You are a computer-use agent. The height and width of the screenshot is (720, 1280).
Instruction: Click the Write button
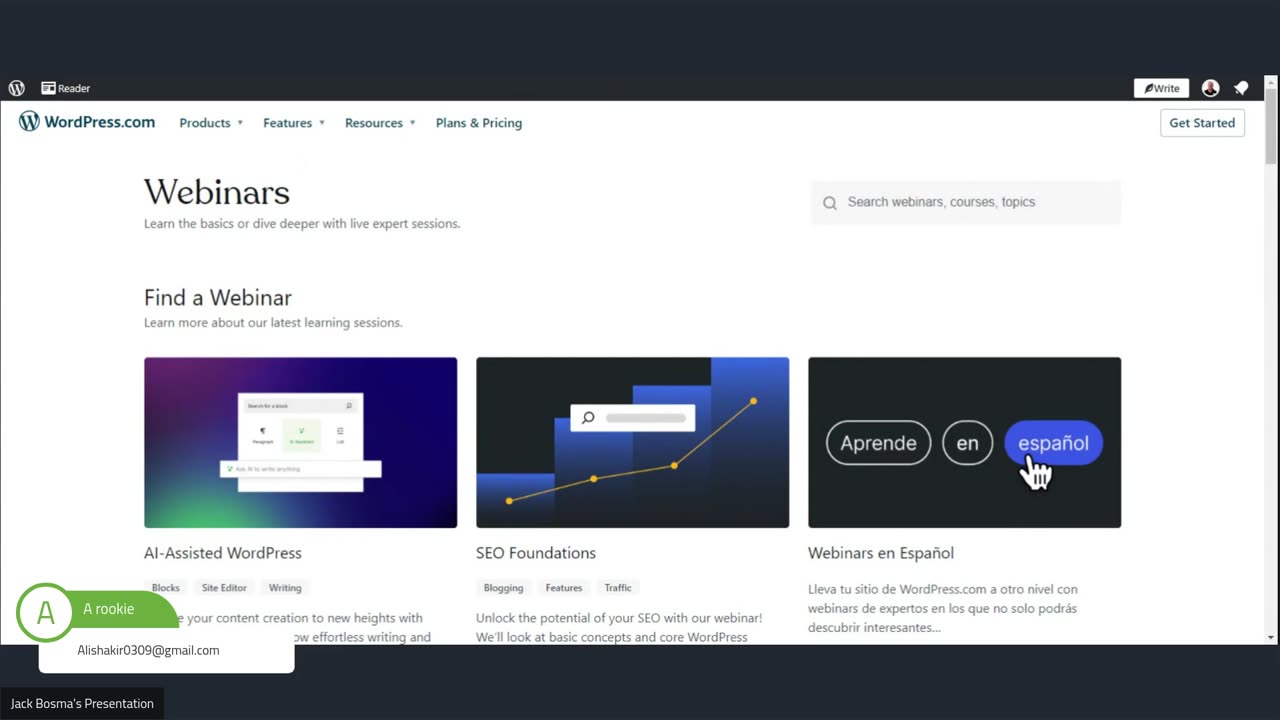(1161, 88)
